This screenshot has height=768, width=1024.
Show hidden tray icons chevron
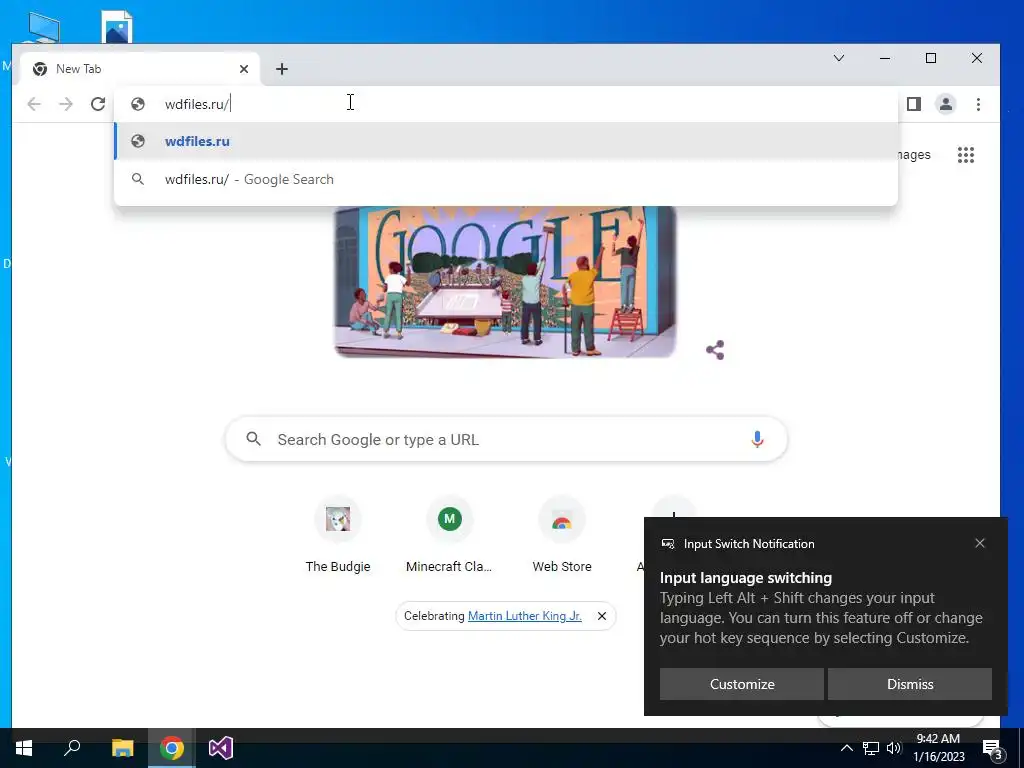click(x=846, y=748)
